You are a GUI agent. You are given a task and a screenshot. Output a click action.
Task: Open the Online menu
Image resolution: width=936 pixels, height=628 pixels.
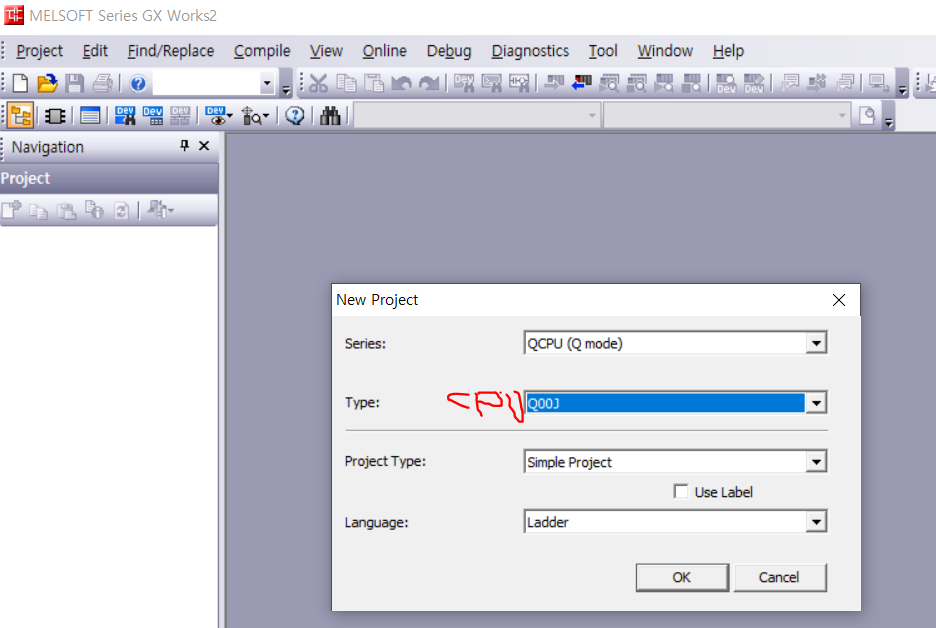pyautogui.click(x=384, y=51)
